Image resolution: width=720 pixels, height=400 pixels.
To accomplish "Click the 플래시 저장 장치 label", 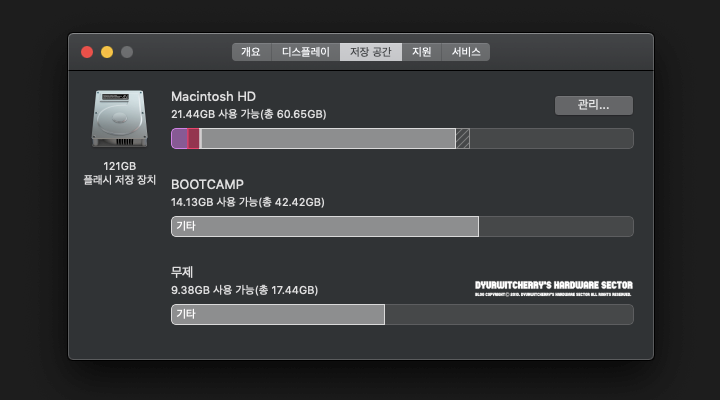I will 119,180.
